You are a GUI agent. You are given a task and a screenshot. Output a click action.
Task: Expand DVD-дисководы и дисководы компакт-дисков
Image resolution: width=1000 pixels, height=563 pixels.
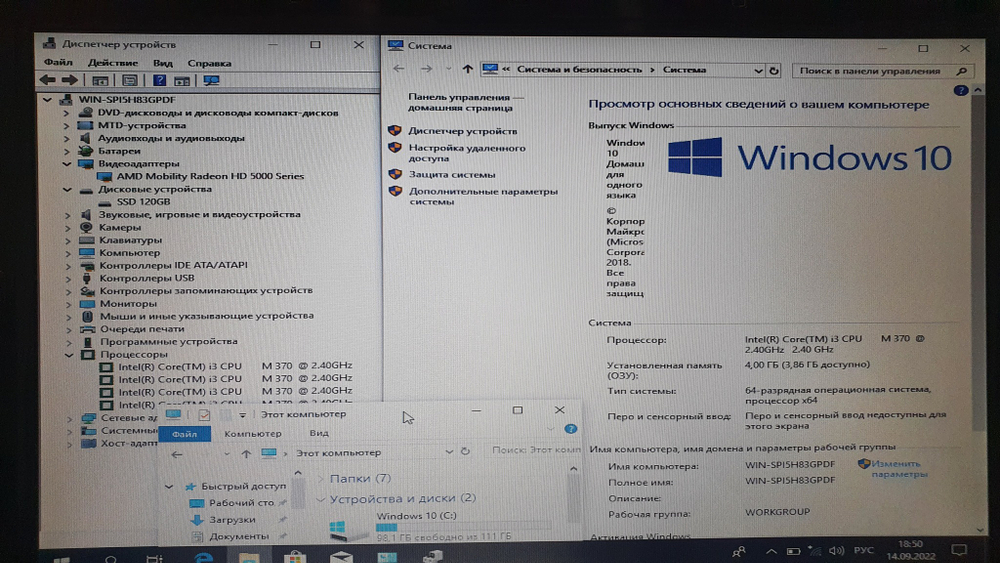[66, 113]
